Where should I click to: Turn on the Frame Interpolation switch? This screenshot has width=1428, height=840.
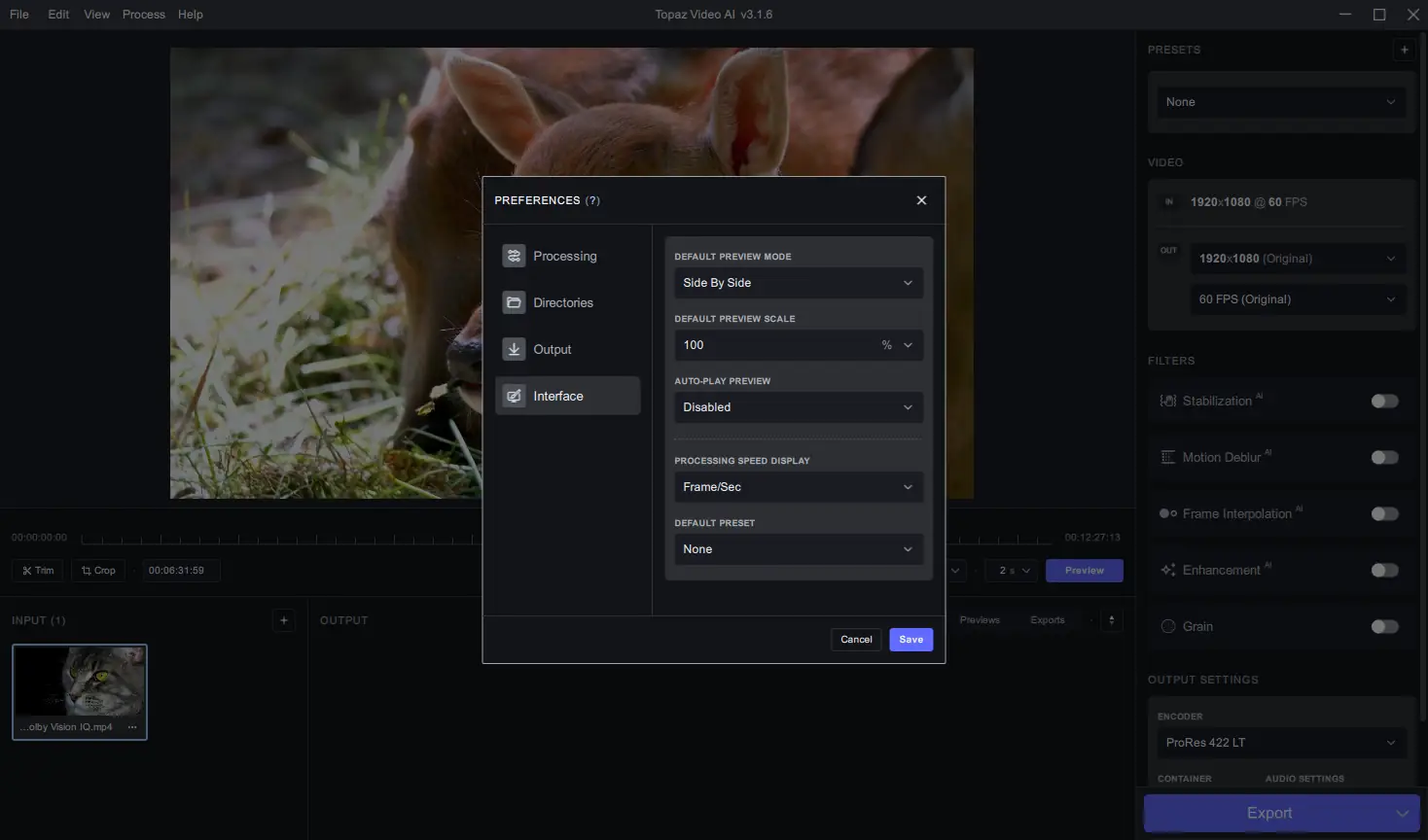[1384, 514]
